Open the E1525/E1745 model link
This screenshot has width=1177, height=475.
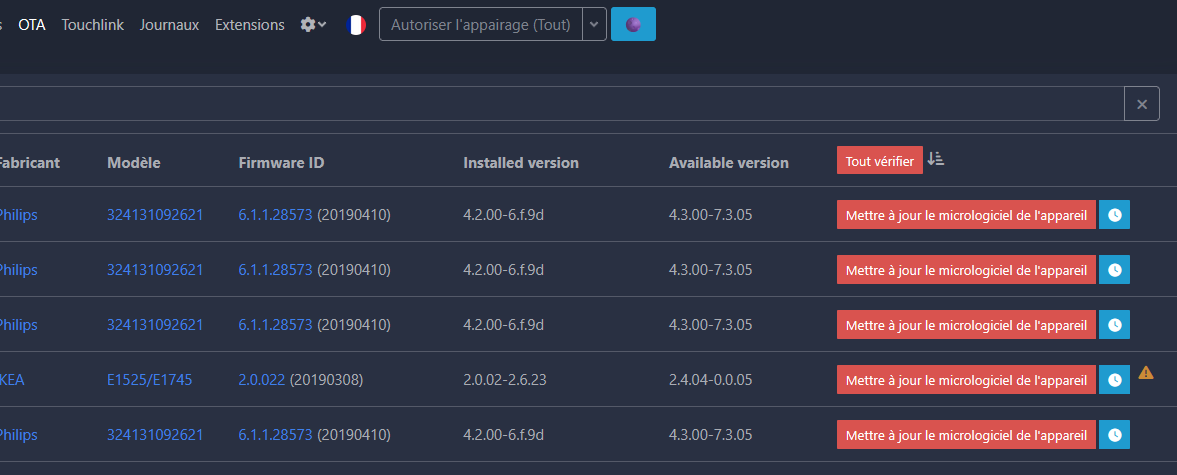149,380
